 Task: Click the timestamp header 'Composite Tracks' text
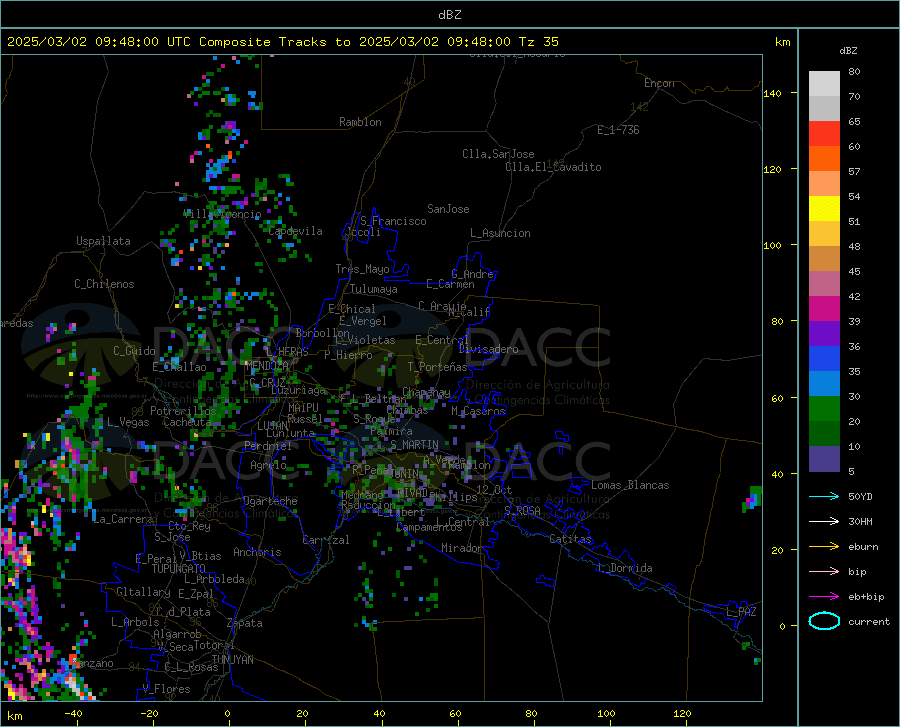pos(262,42)
